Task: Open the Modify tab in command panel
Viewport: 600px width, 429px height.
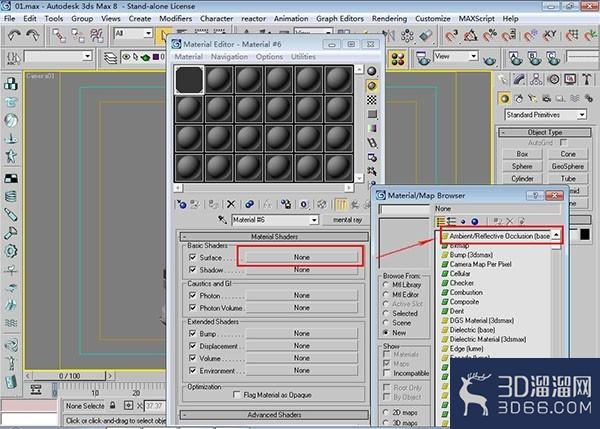Action: tap(520, 79)
